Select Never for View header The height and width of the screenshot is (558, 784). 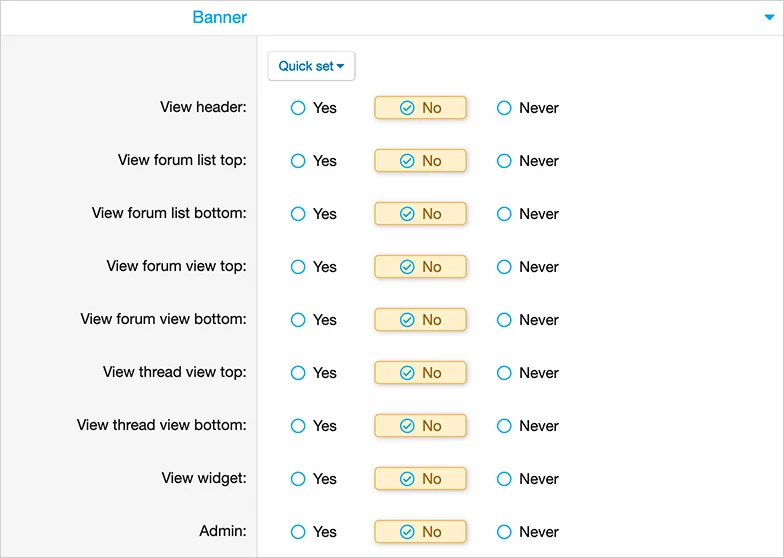click(x=504, y=108)
